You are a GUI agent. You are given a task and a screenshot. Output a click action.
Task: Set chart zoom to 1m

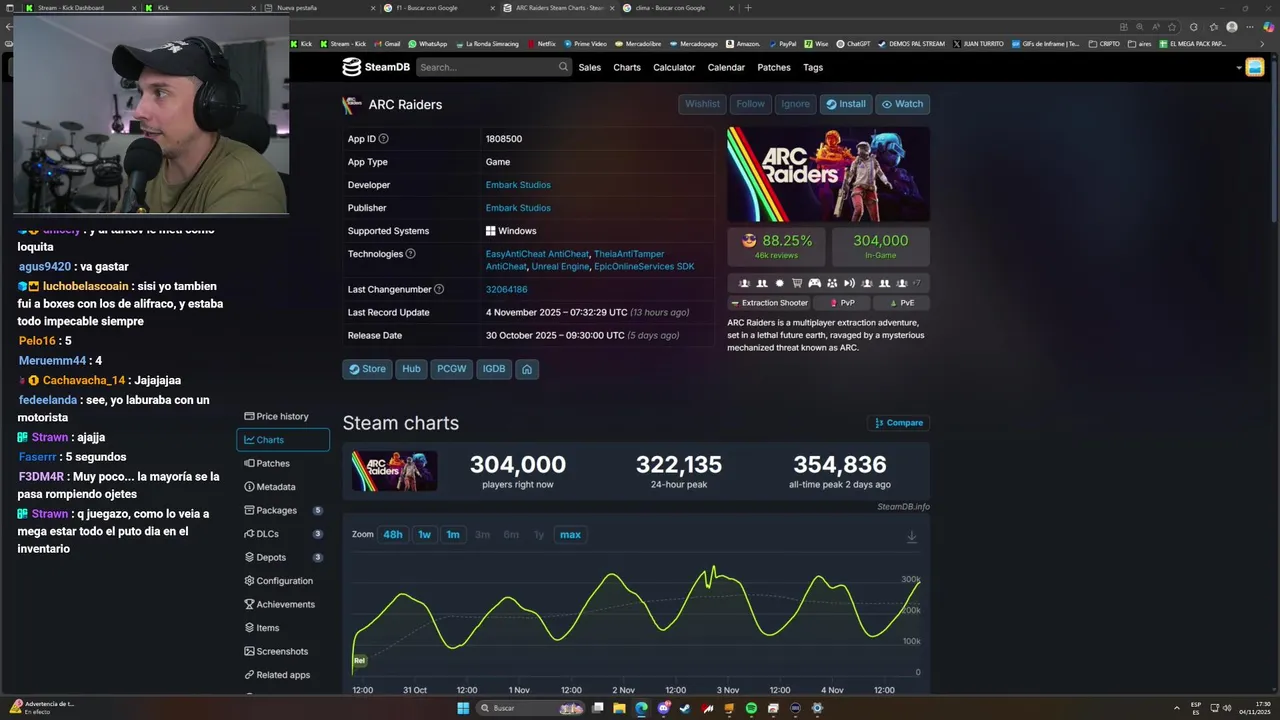coord(453,535)
